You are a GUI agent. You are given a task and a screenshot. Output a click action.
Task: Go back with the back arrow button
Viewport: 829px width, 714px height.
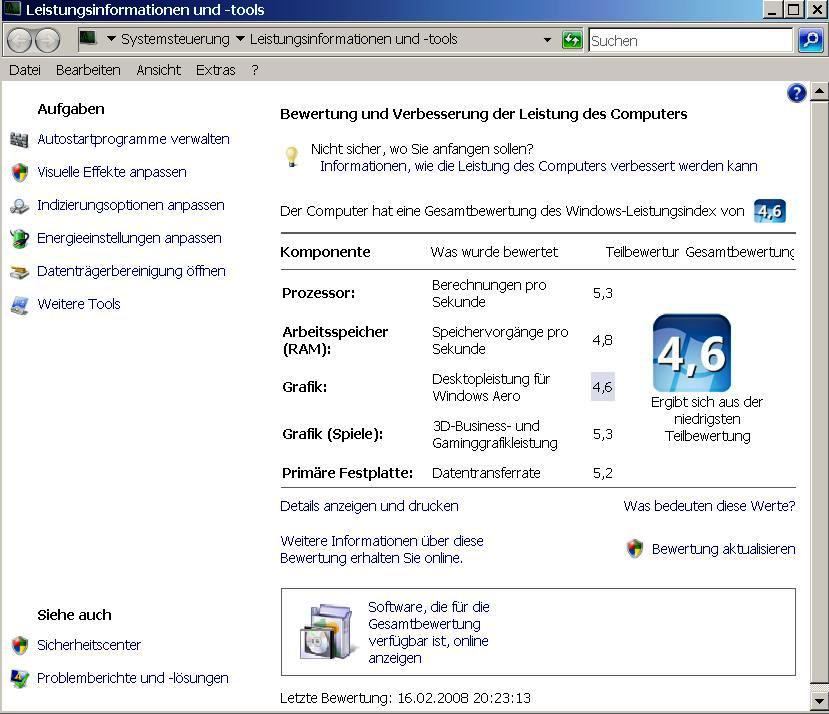[20, 40]
